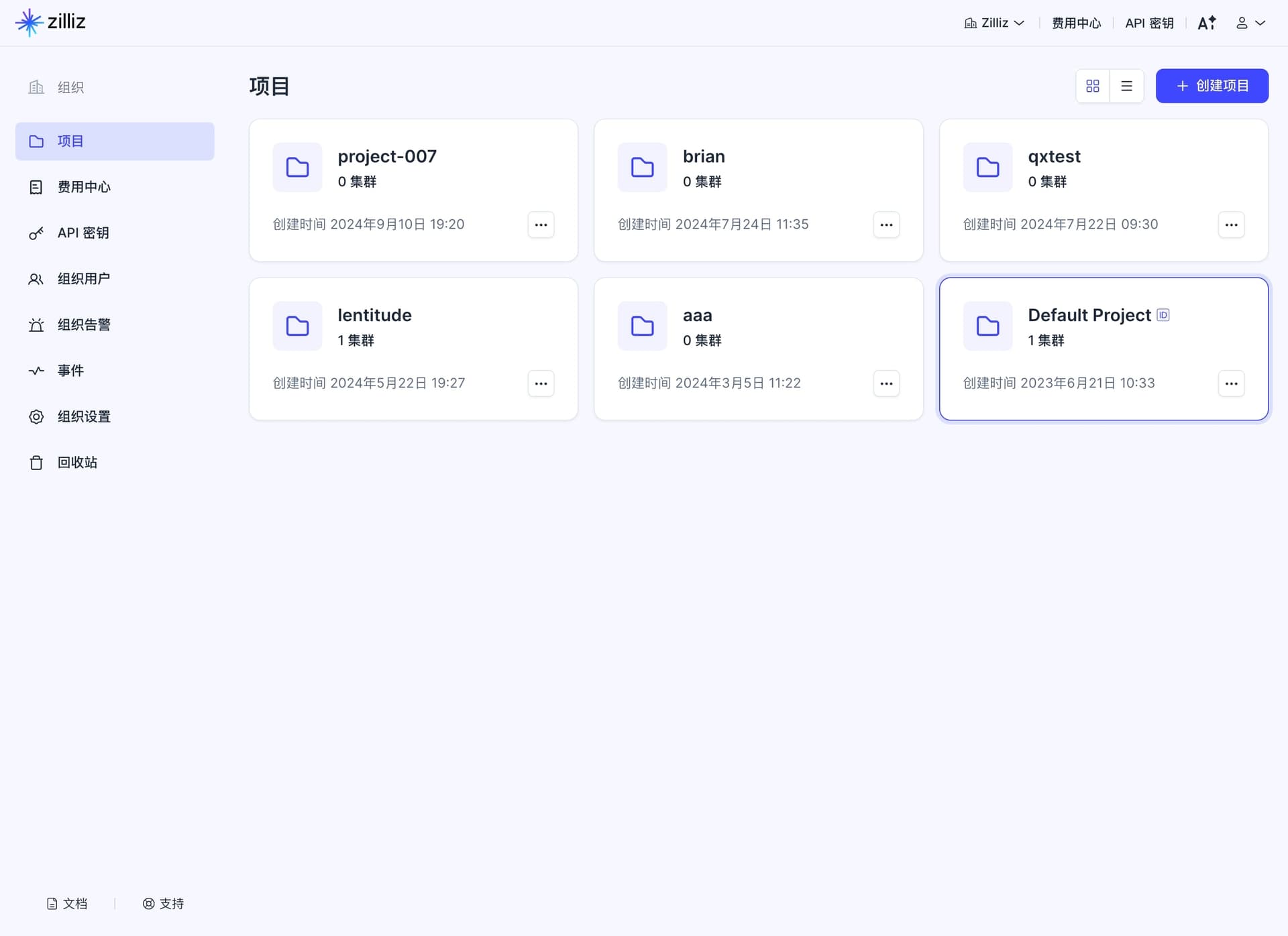Image resolution: width=1288 pixels, height=936 pixels.
Task: Switch to grid view
Action: coord(1093,86)
